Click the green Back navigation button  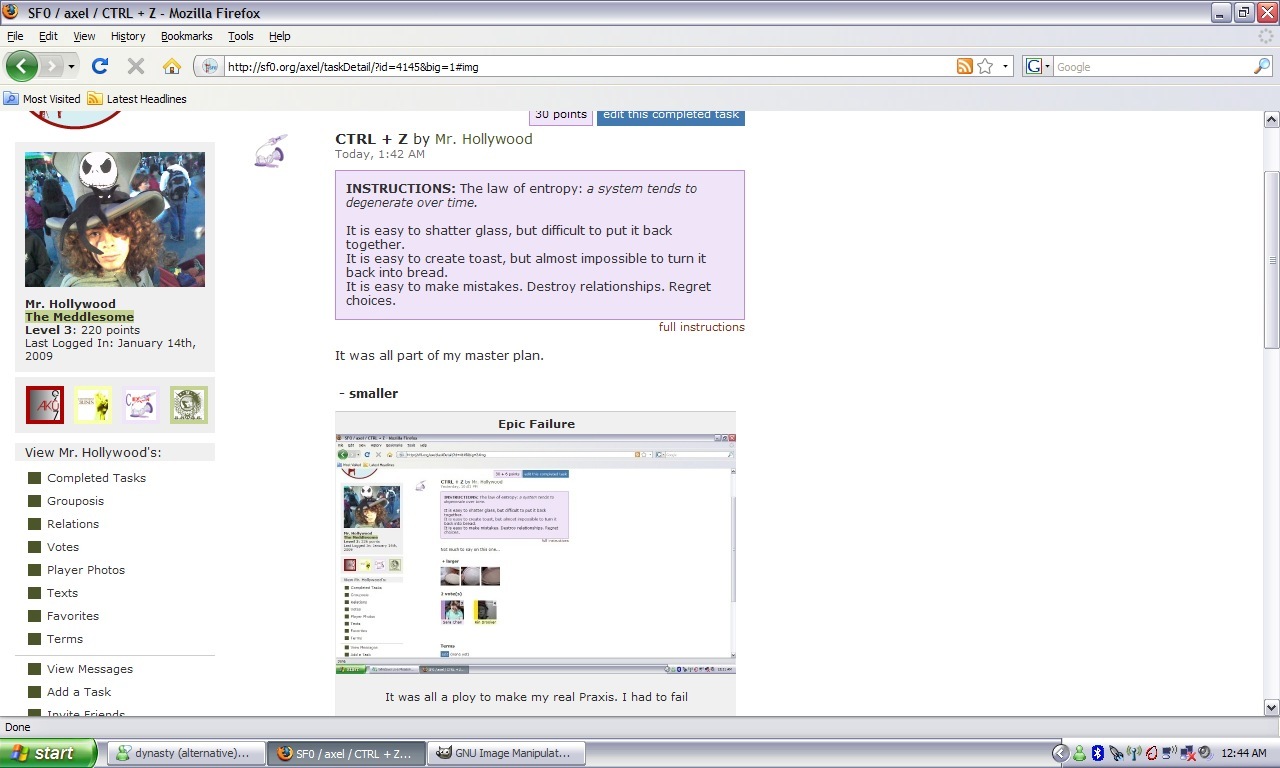click(21, 66)
